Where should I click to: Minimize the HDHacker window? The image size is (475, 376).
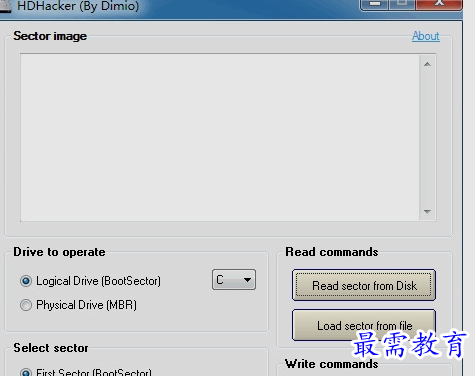375,4
